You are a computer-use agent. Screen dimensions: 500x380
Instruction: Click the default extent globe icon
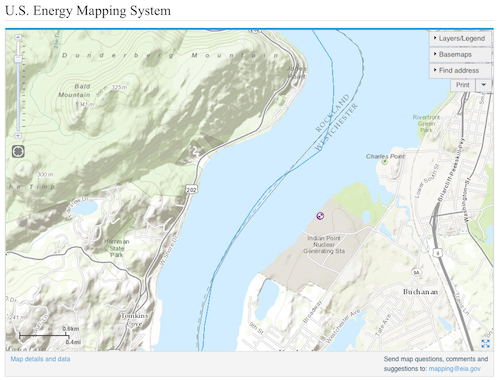click(18, 152)
